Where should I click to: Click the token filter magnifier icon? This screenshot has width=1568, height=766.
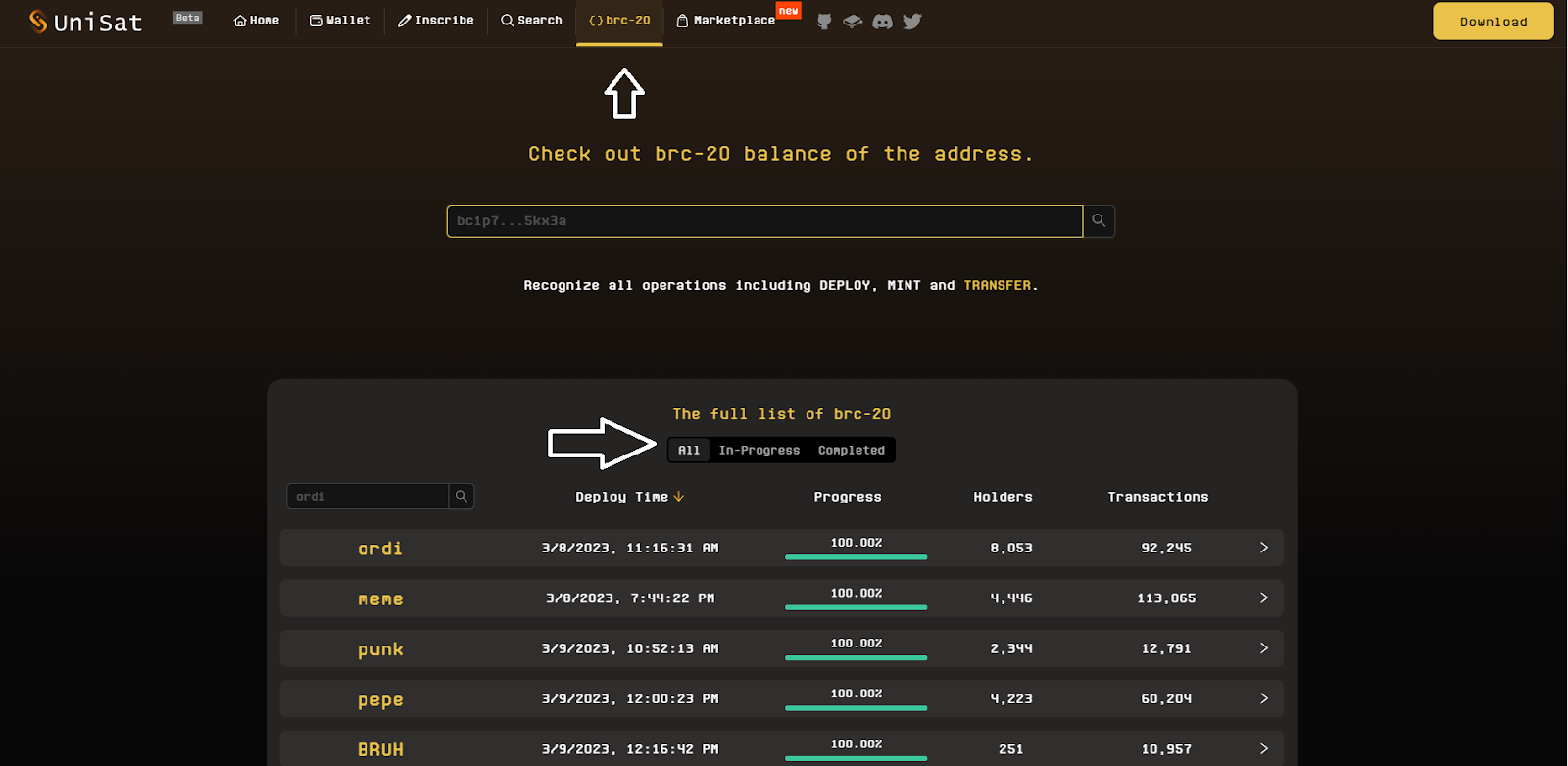coord(462,497)
